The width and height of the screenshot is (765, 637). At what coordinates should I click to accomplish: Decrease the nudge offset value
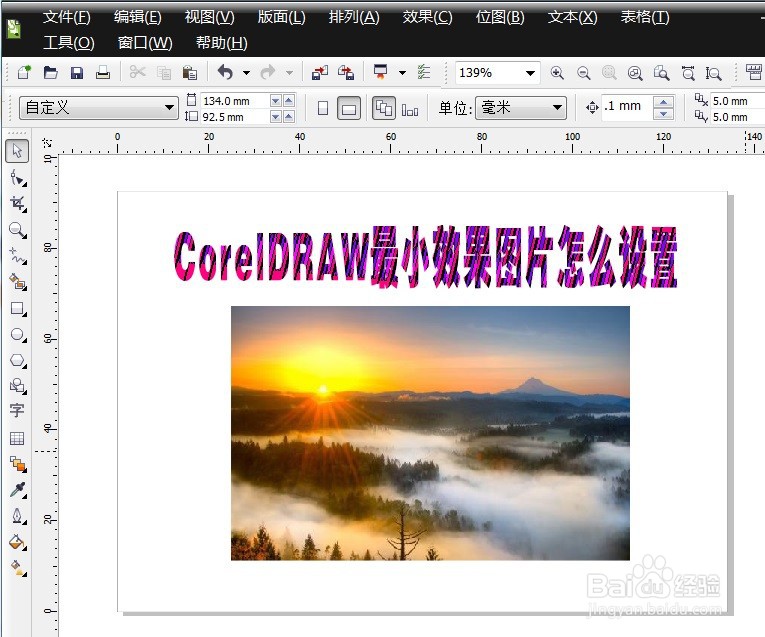tap(663, 114)
